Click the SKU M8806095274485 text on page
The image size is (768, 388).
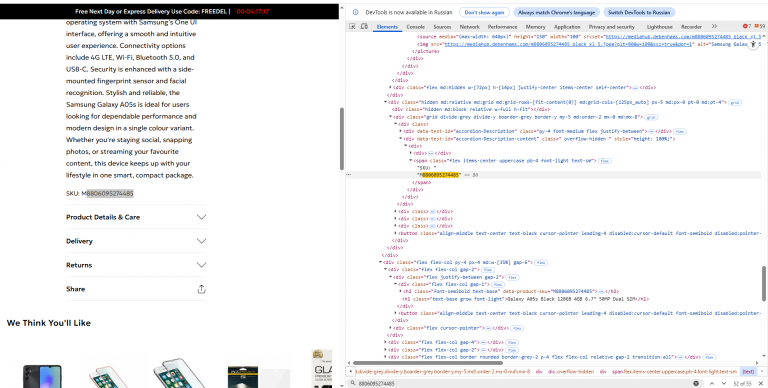pyautogui.click(x=100, y=194)
